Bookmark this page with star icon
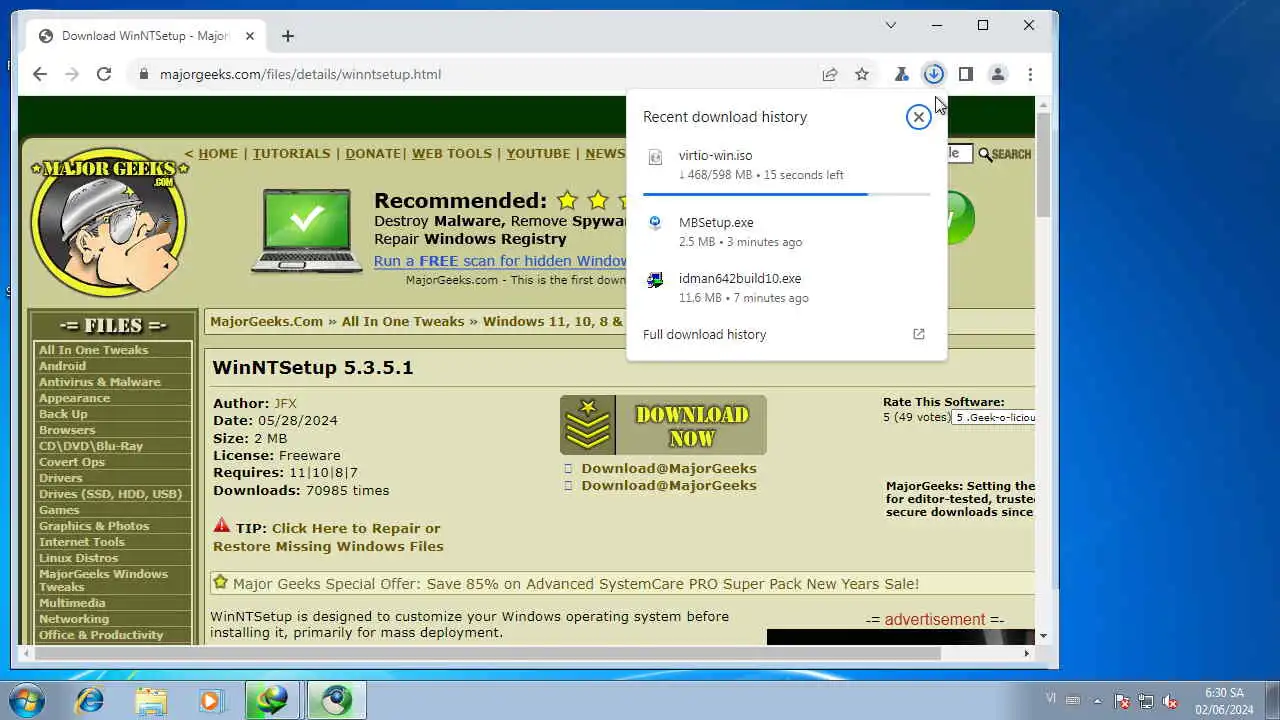1280x720 pixels. coord(862,74)
